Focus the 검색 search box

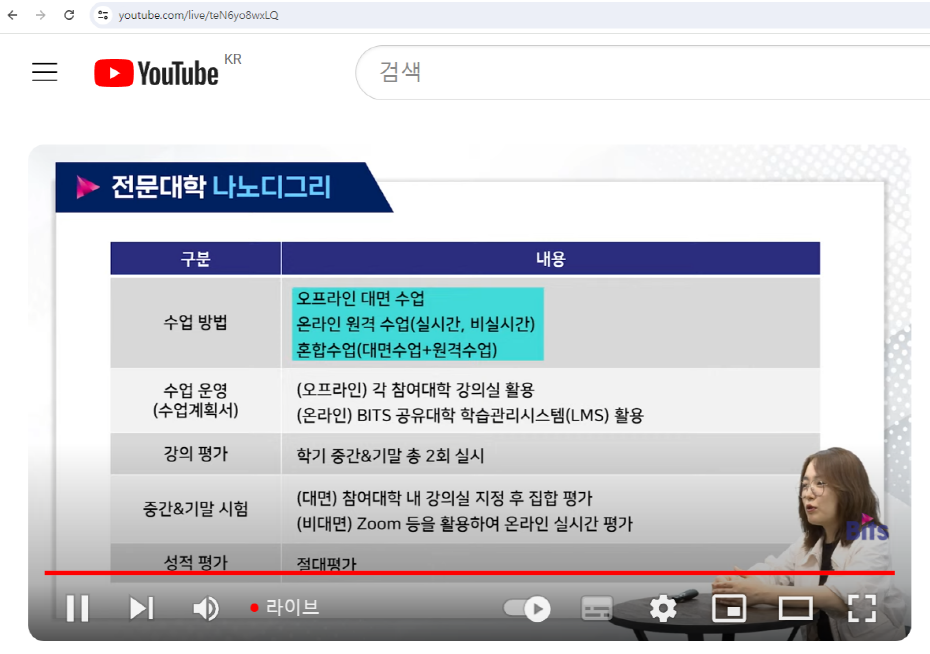(642, 72)
